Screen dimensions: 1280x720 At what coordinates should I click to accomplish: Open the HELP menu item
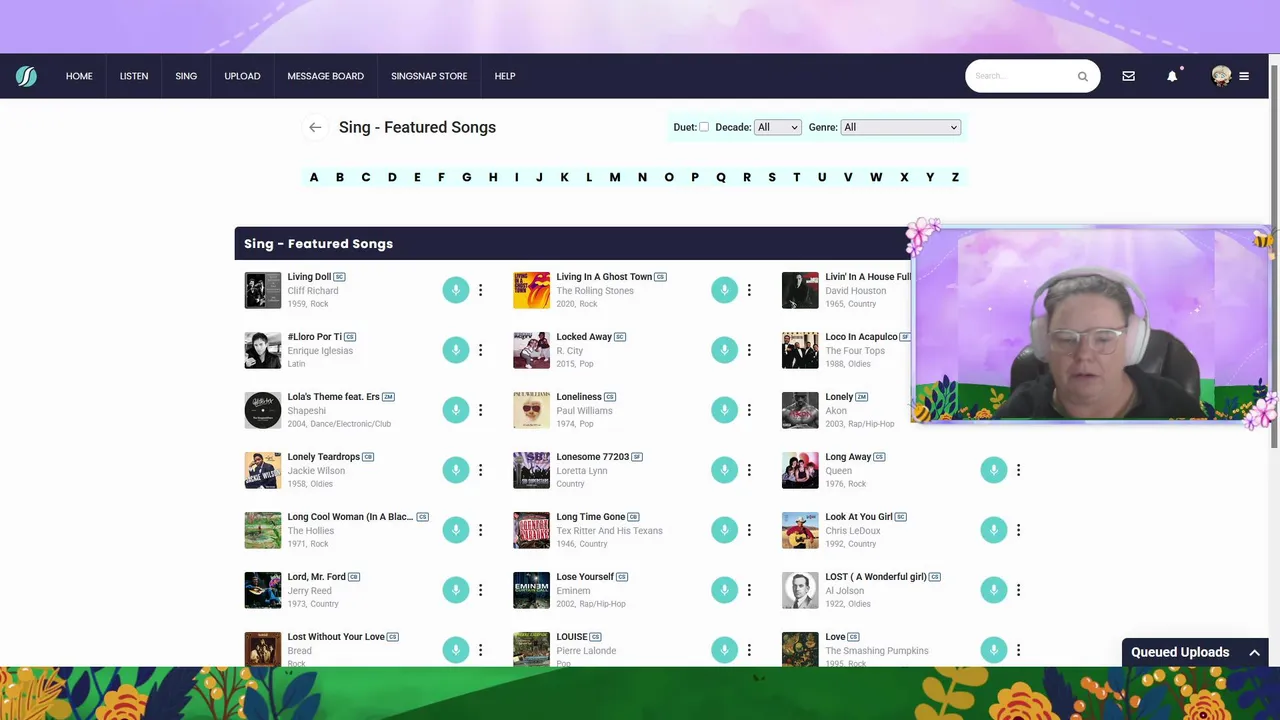coord(504,76)
